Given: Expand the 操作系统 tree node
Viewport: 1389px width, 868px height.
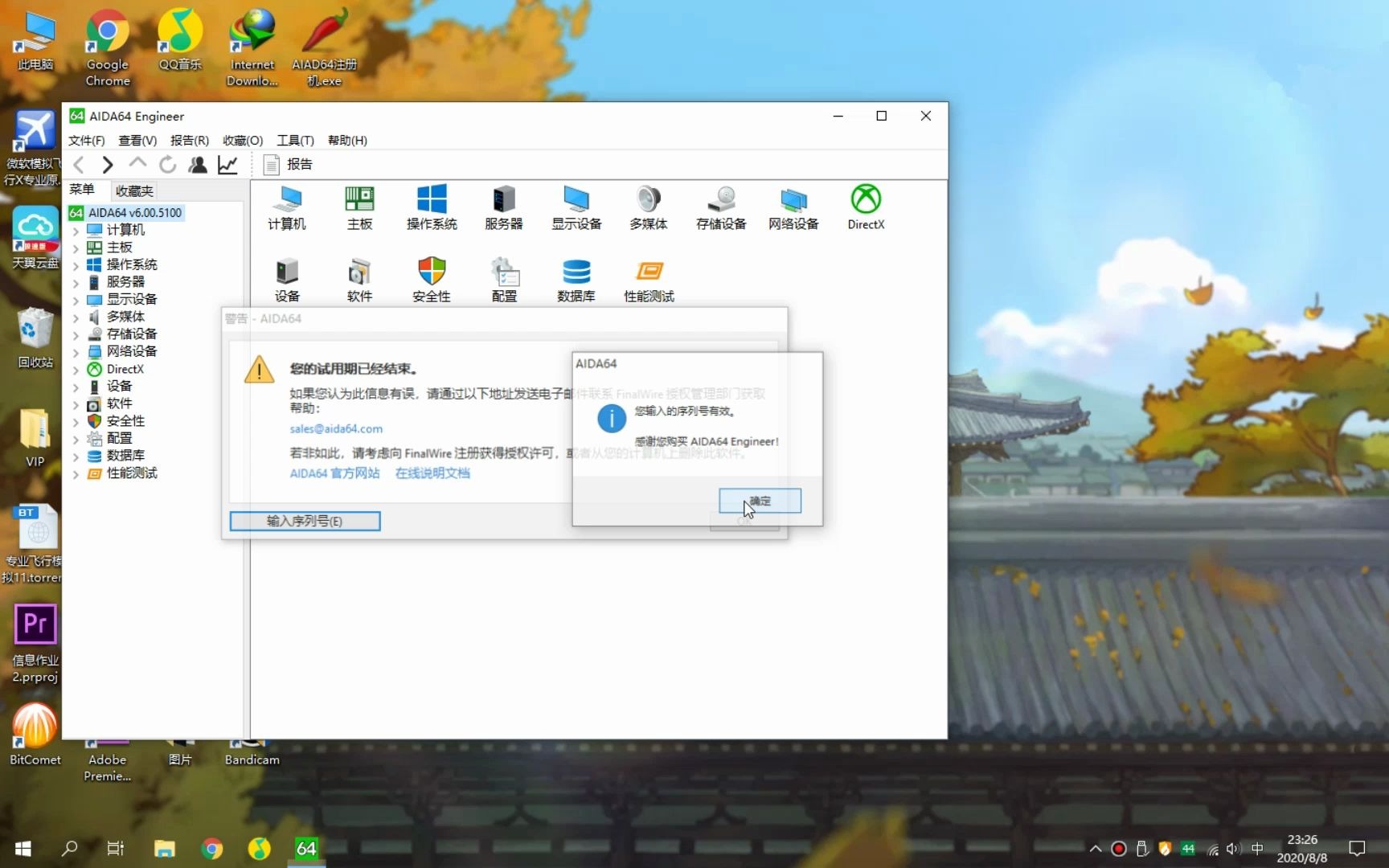Looking at the screenshot, I should [76, 265].
